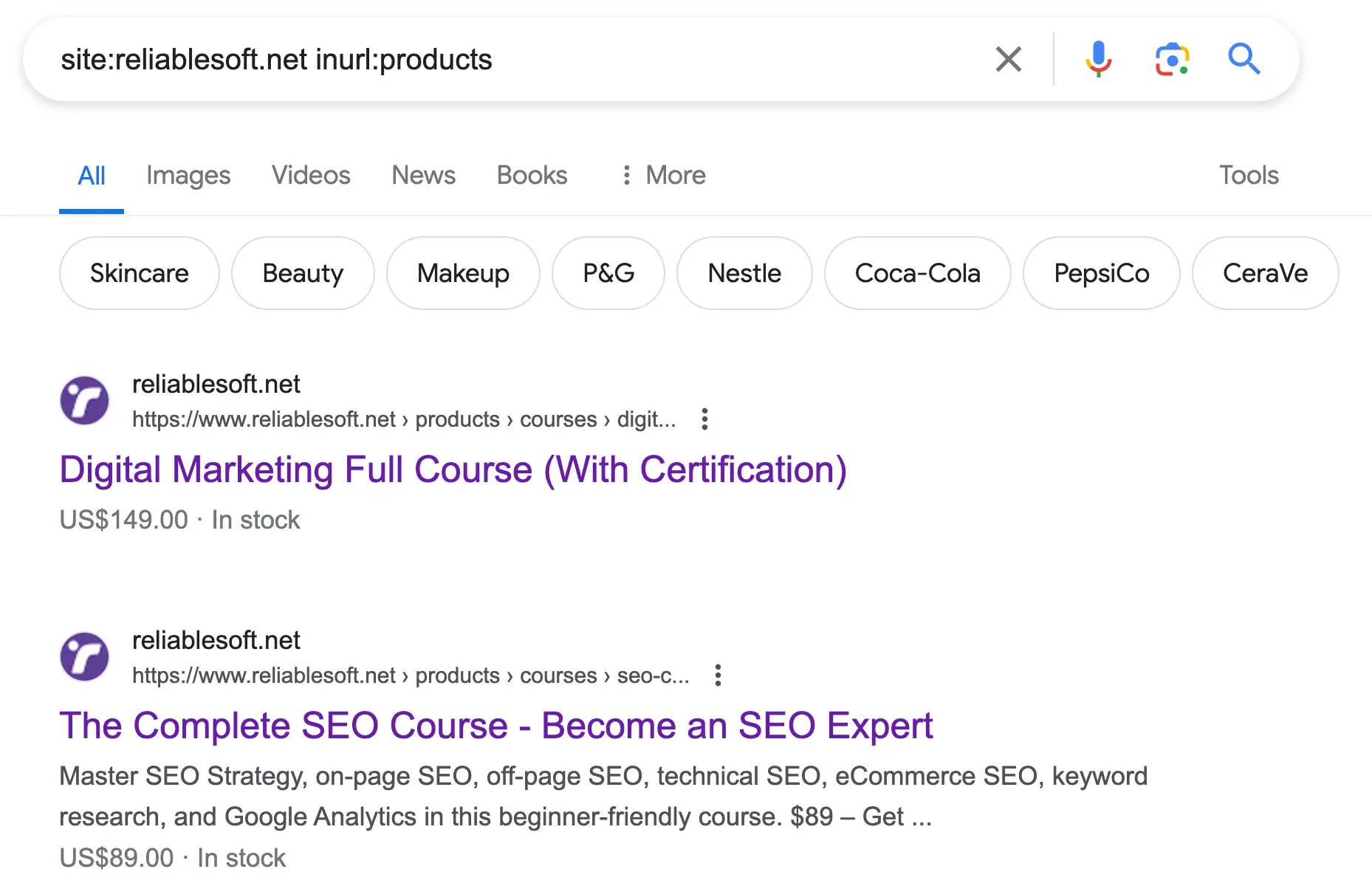Open Google Lens image search
Screen dimensions: 1372x883
tap(1172, 59)
